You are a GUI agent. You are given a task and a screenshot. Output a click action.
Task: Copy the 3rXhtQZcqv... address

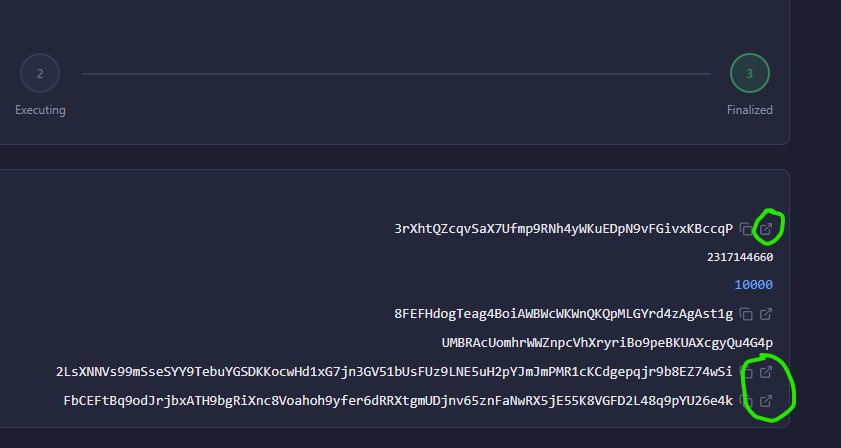[746, 229]
